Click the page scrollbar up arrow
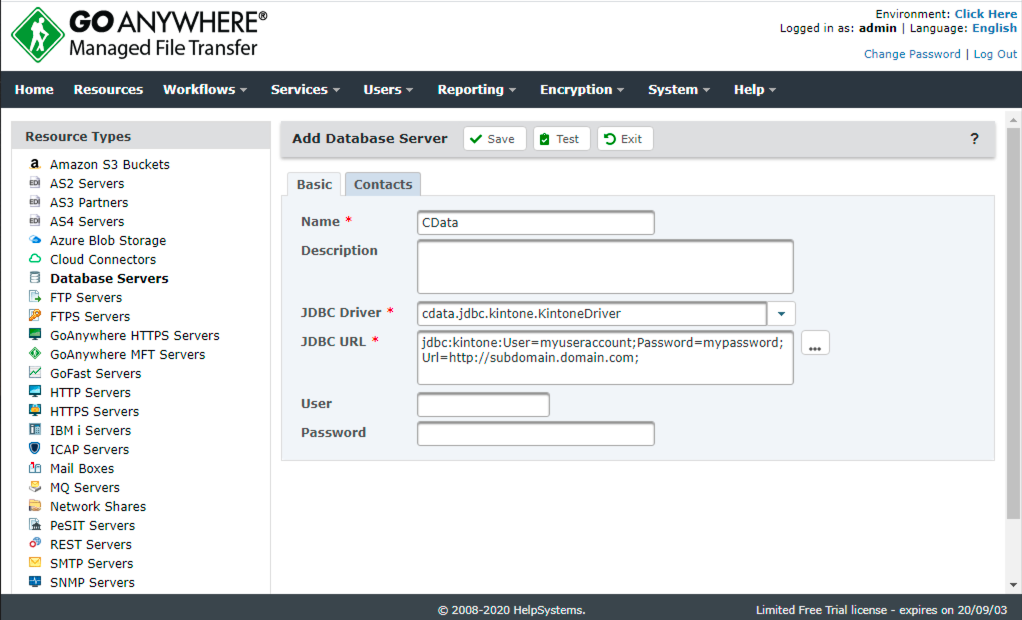Image resolution: width=1022 pixels, height=620 pixels. pos(1013,121)
